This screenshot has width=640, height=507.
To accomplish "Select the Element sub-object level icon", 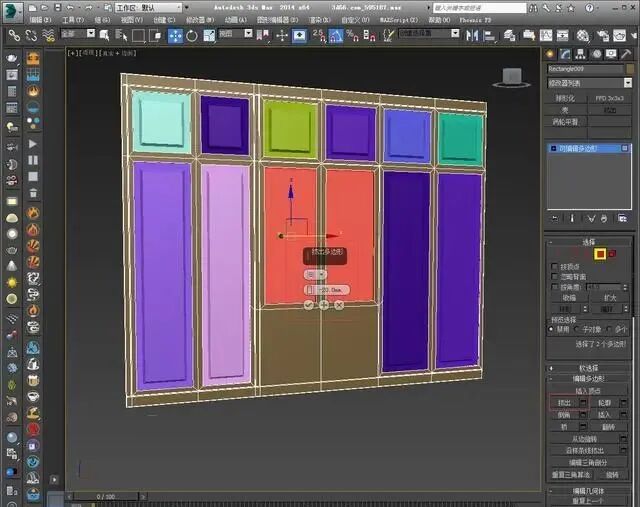I will [612, 254].
